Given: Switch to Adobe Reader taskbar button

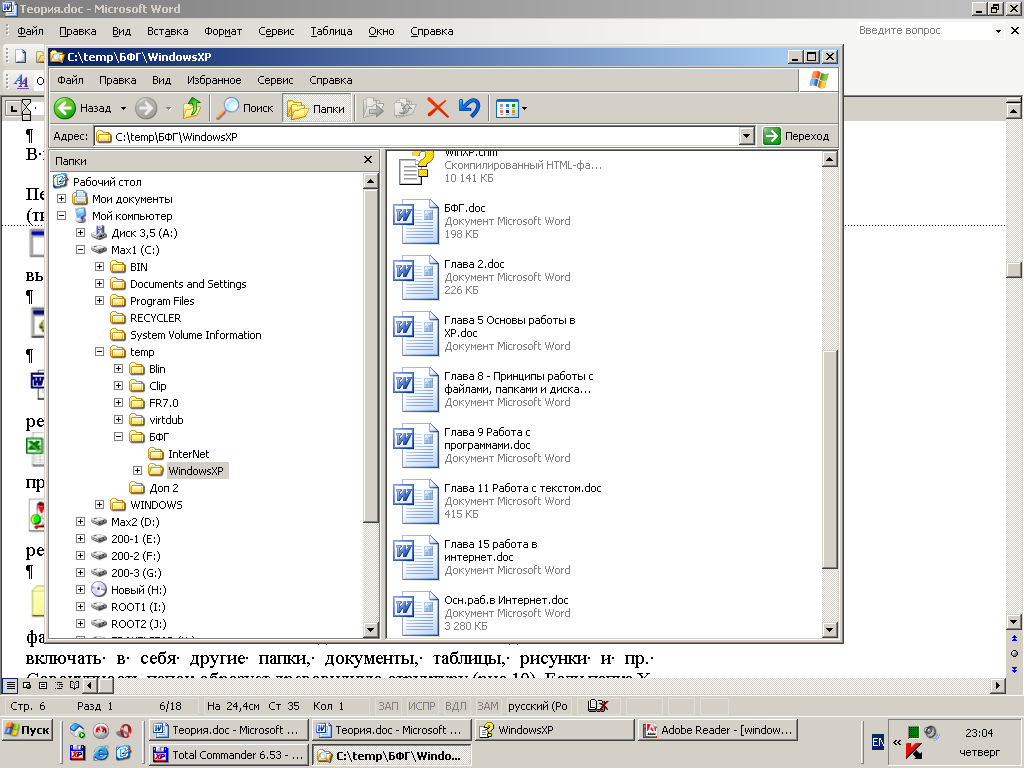Looking at the screenshot, I should coord(718,730).
